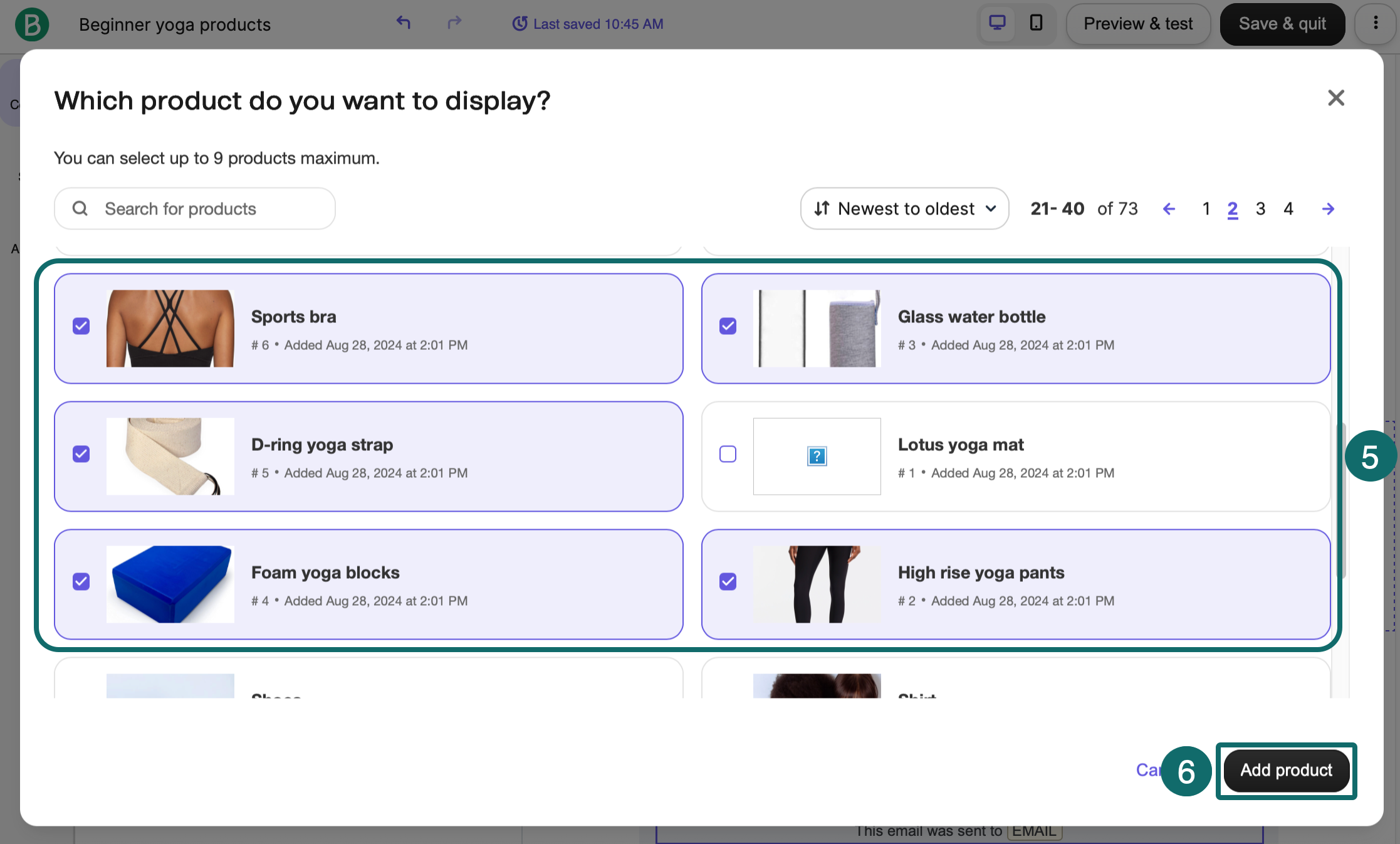The height and width of the screenshot is (844, 1400).
Task: Click the Save & quit button
Action: click(x=1282, y=24)
